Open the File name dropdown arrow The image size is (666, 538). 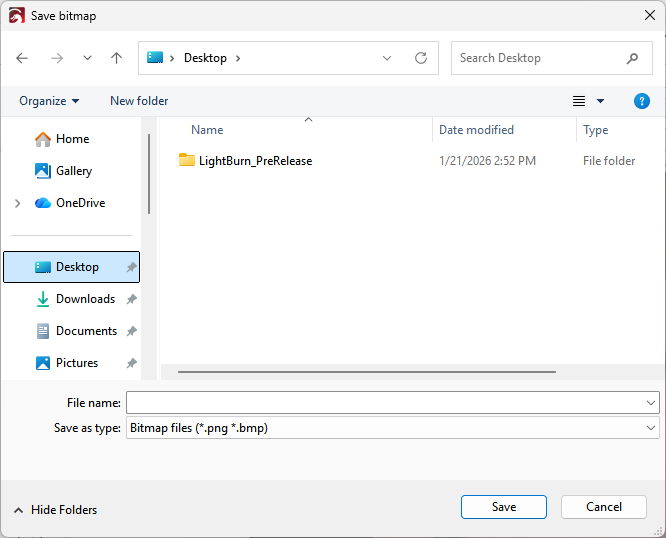pos(650,403)
